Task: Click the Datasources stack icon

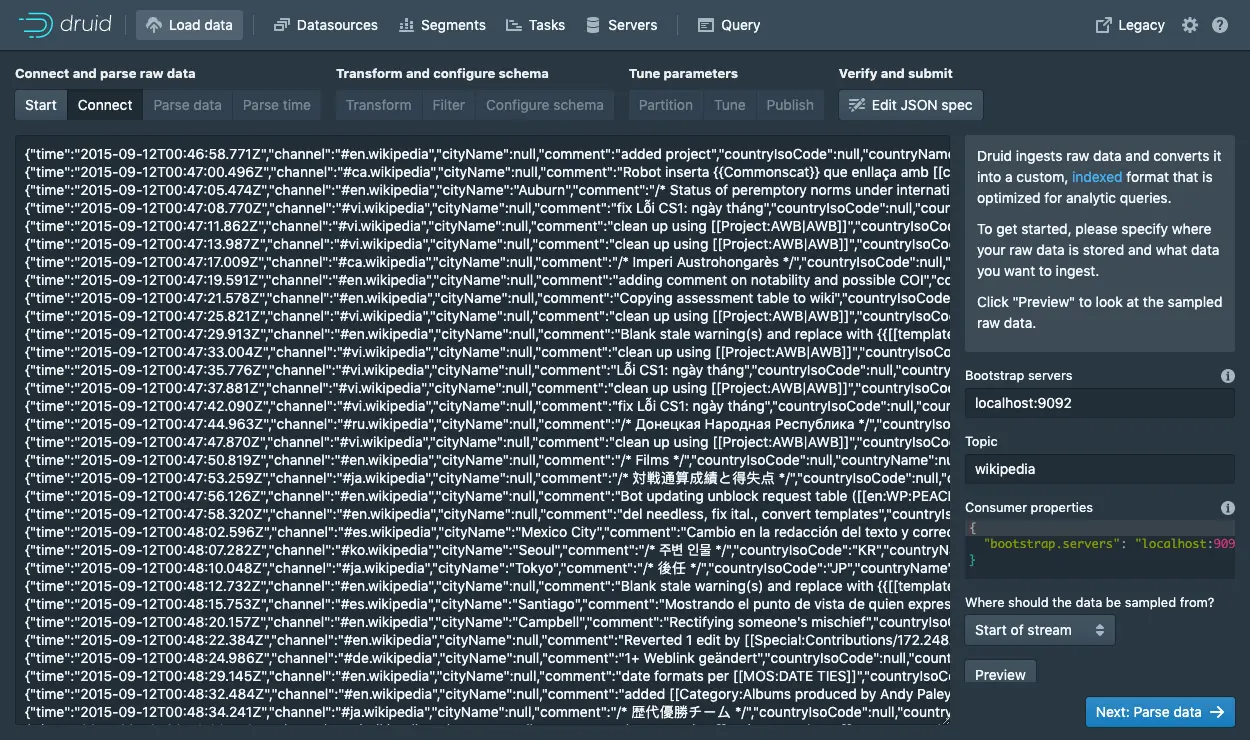Action: click(281, 25)
